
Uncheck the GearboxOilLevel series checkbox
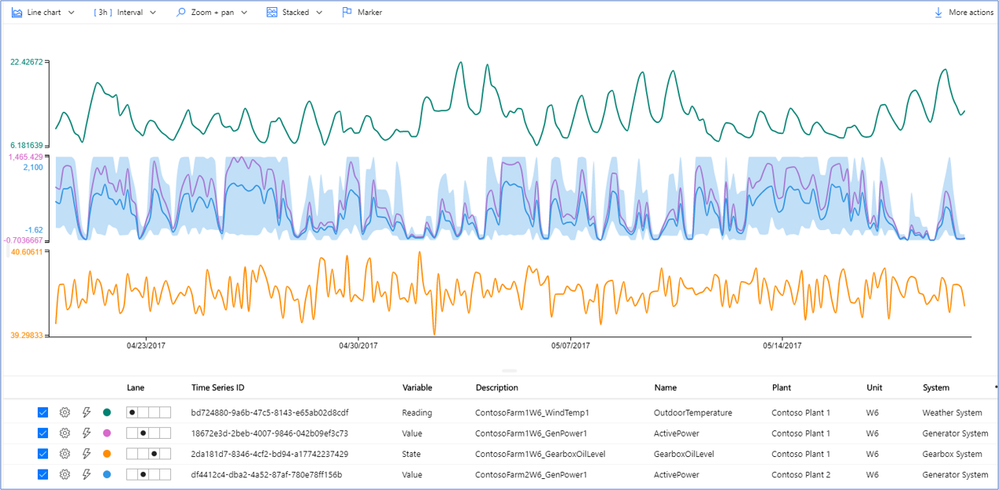tap(43, 454)
